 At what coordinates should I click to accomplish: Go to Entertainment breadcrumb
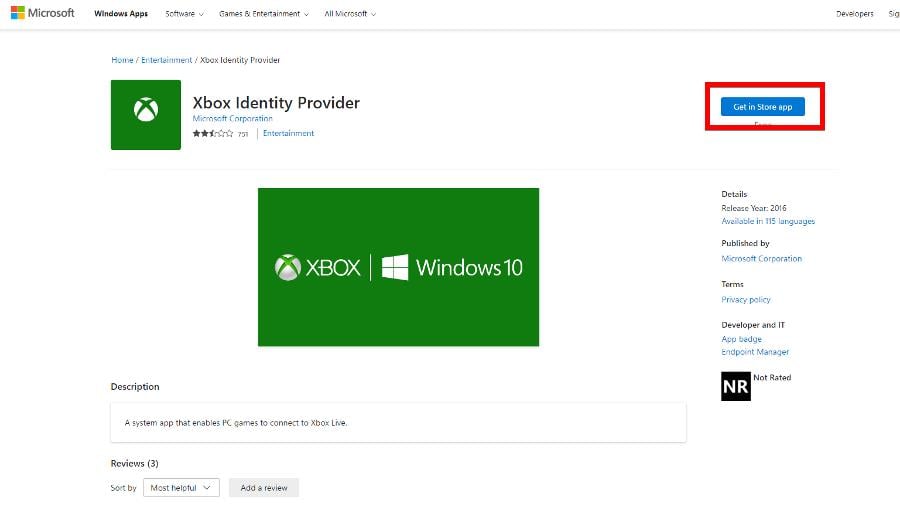point(166,60)
